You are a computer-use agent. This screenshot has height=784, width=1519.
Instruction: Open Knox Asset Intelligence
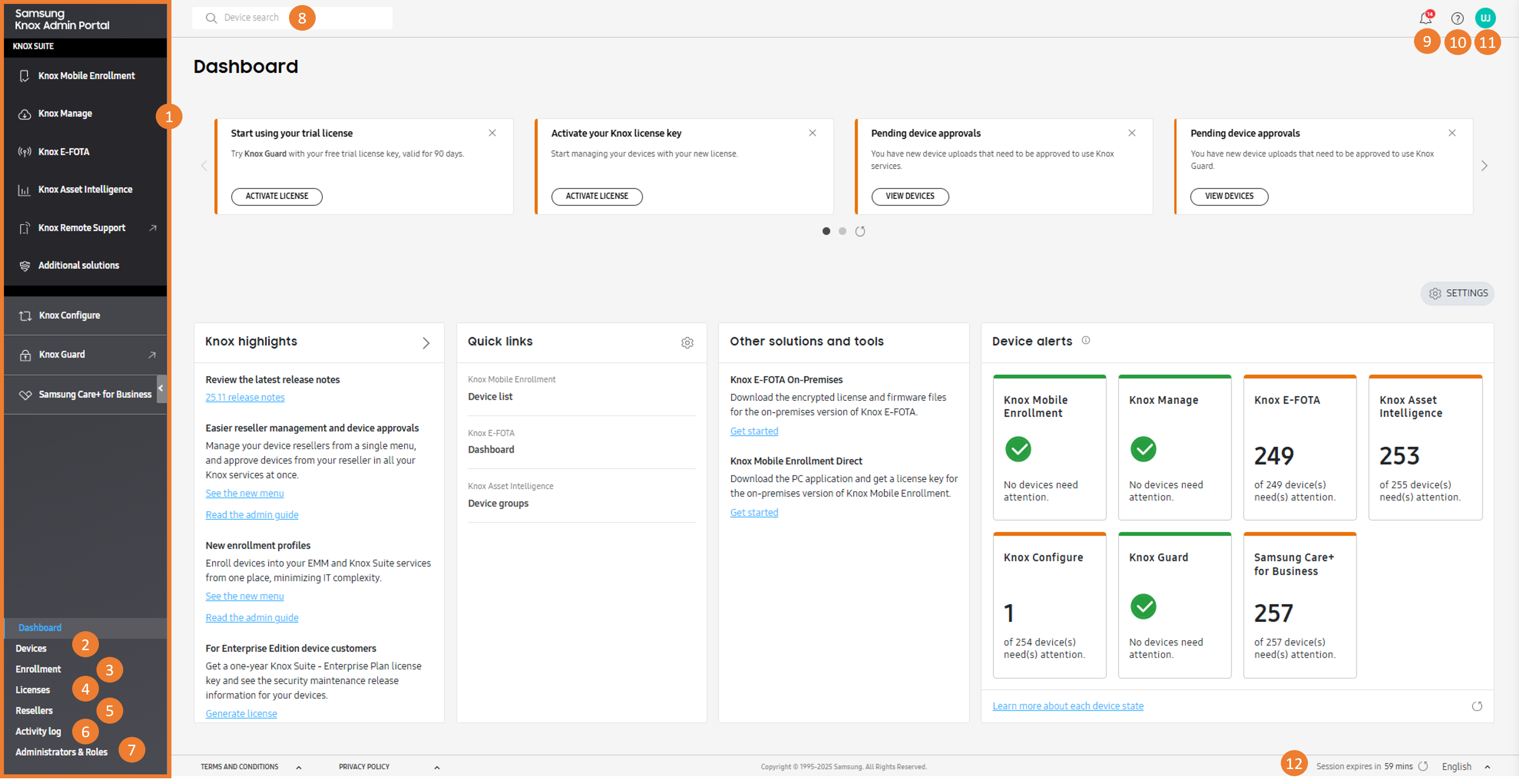coord(85,189)
